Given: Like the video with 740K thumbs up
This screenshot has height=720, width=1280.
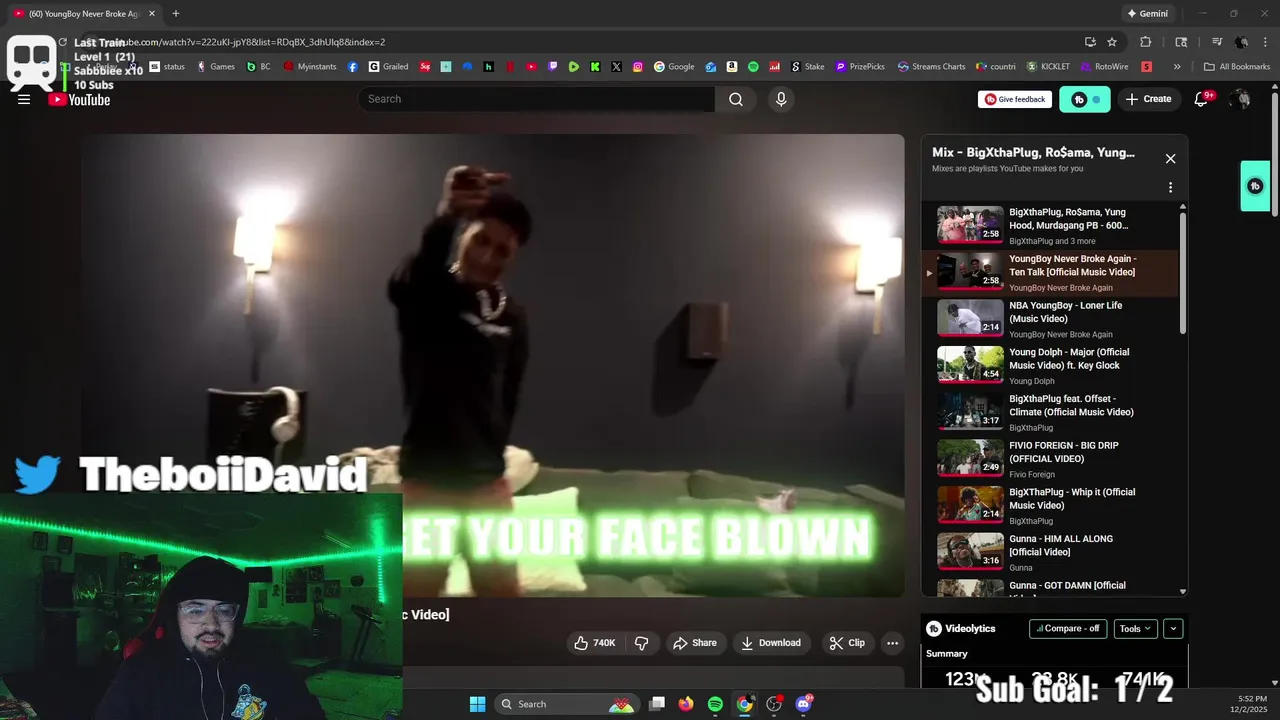Looking at the screenshot, I should tap(594, 643).
